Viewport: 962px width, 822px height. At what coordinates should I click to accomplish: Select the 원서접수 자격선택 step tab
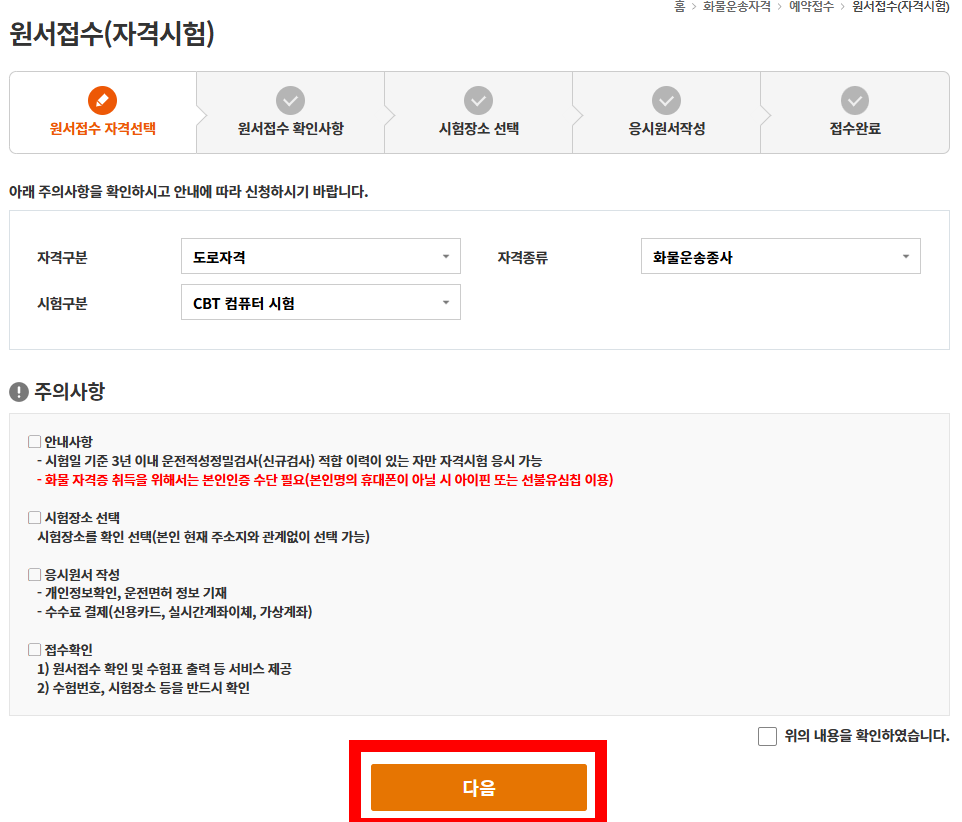tap(103, 113)
